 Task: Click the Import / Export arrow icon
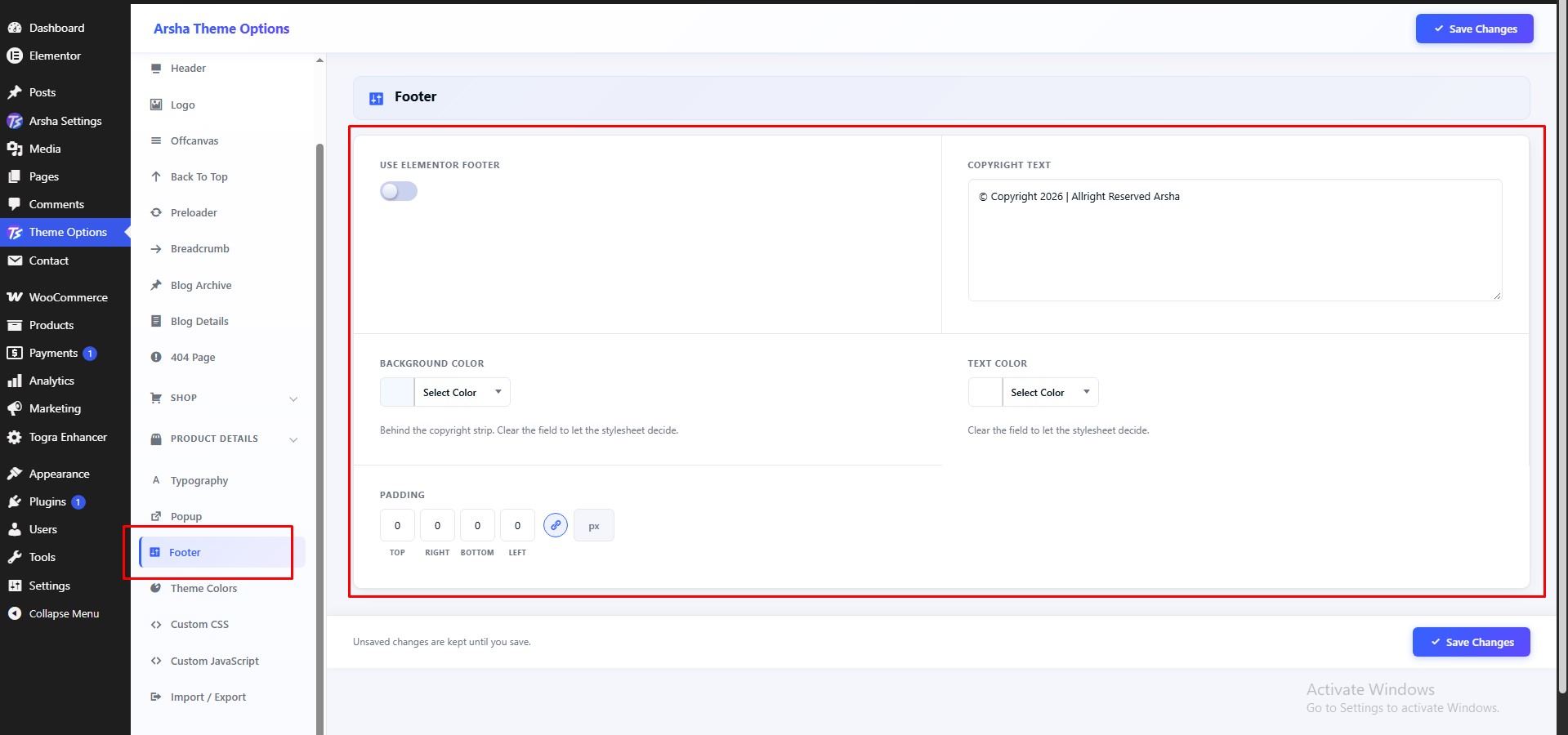pos(156,697)
